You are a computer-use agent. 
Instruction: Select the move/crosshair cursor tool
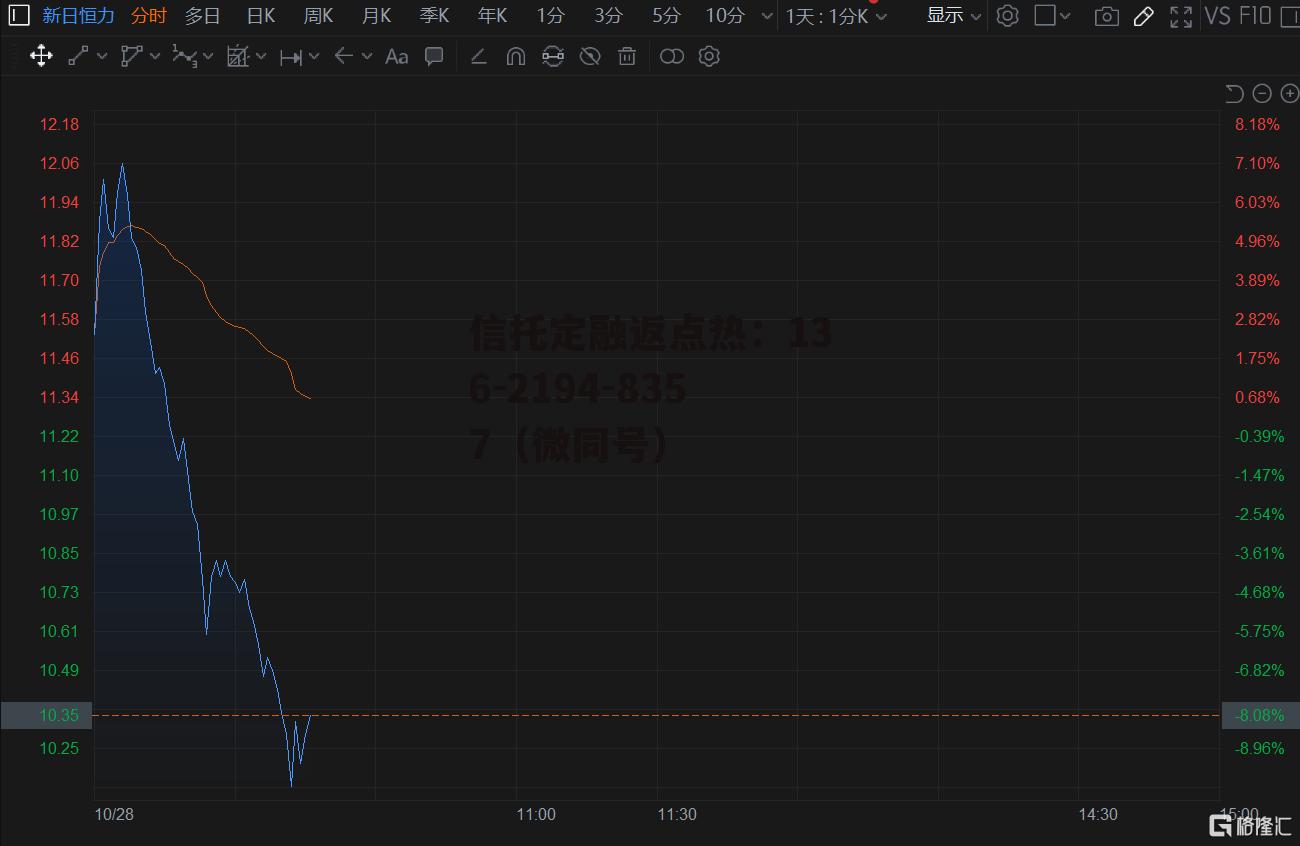(x=41, y=56)
